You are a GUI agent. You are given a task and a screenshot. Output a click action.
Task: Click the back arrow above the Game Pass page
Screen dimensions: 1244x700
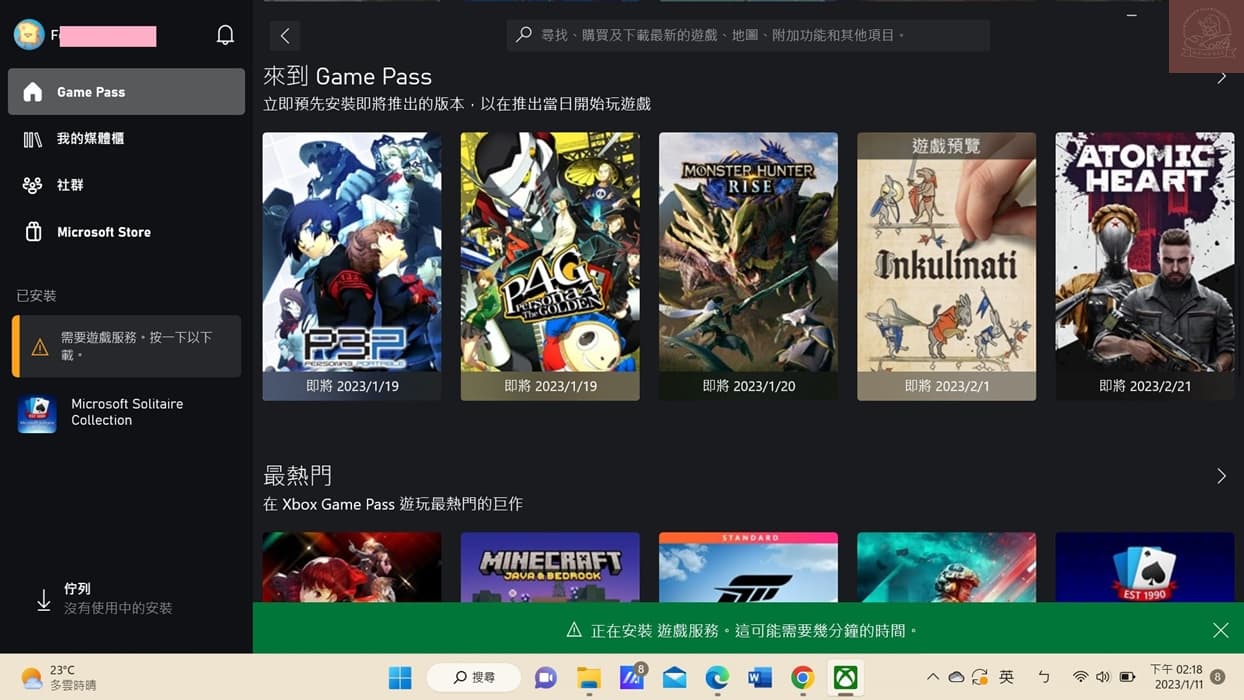coord(284,35)
